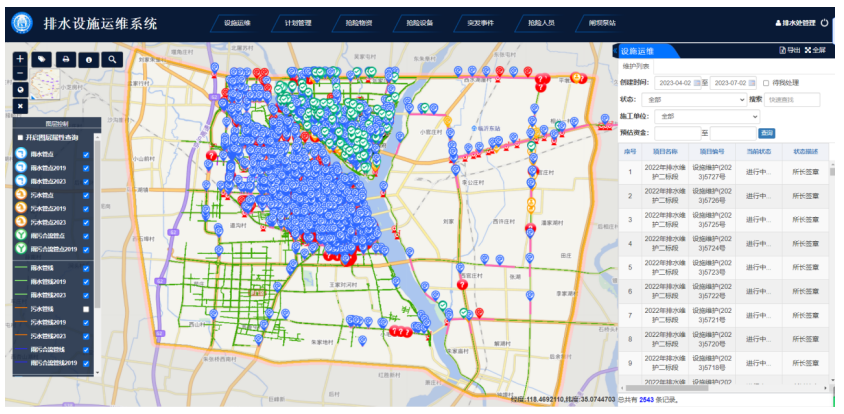The height and width of the screenshot is (414, 844).
Task: Click the 雨污合流管点2019 layer legend icon
Action: click(x=20, y=249)
